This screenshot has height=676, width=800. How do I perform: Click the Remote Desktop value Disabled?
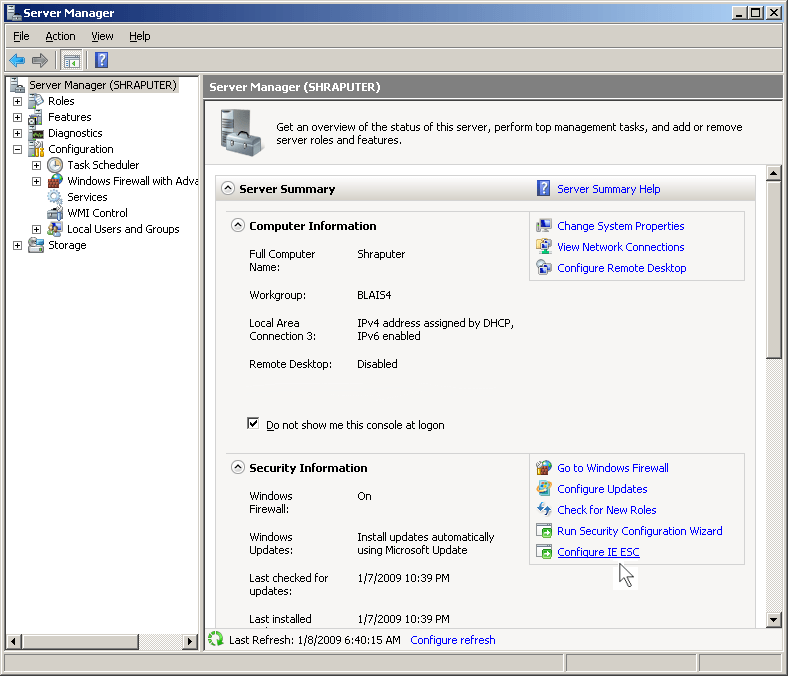377,364
